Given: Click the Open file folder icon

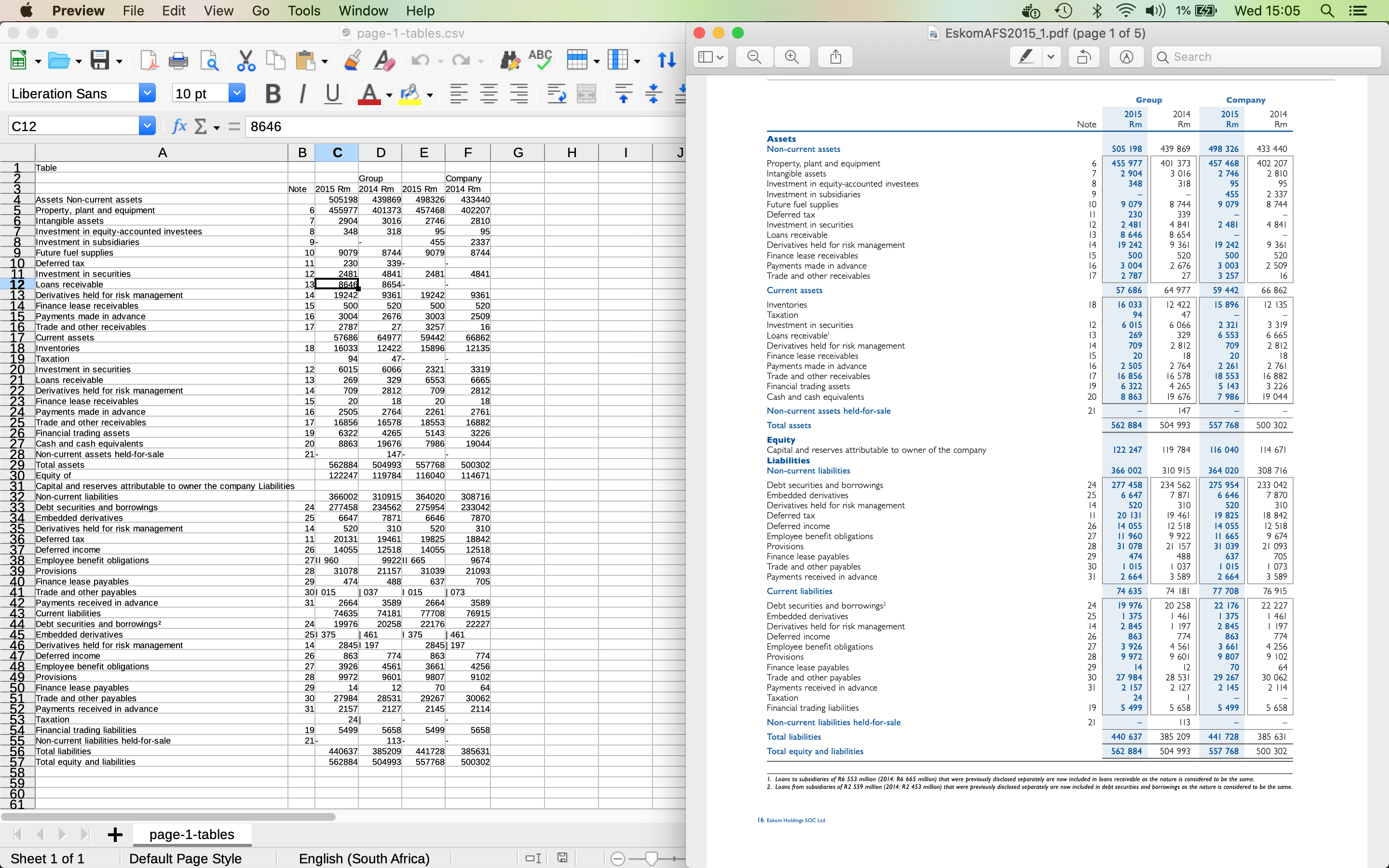Looking at the screenshot, I should pos(58,60).
